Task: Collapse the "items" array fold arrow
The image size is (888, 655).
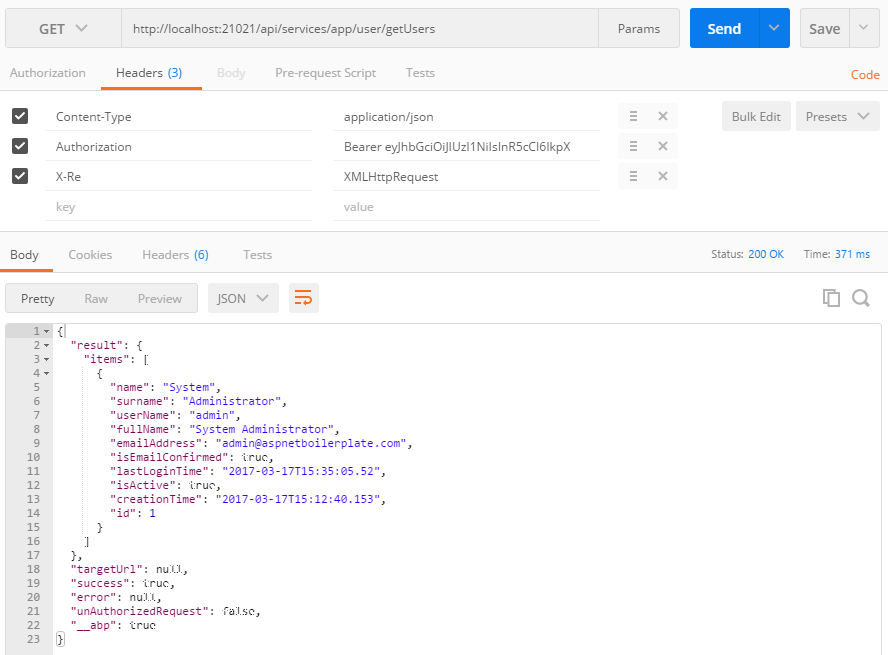Action: click(46, 359)
